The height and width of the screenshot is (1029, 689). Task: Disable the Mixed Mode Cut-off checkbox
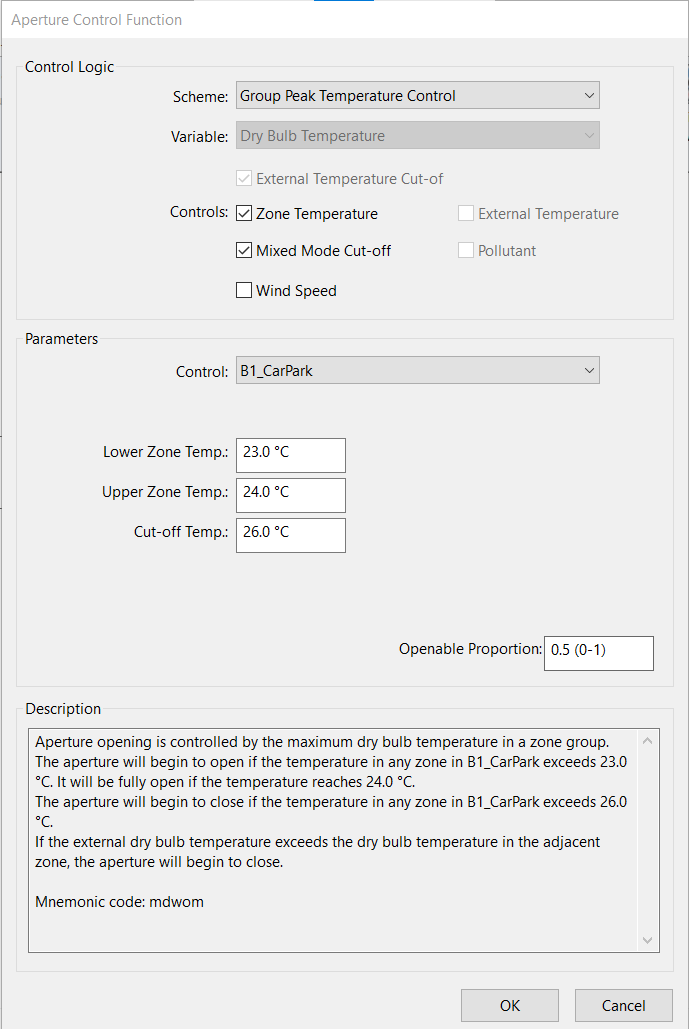pyautogui.click(x=244, y=250)
